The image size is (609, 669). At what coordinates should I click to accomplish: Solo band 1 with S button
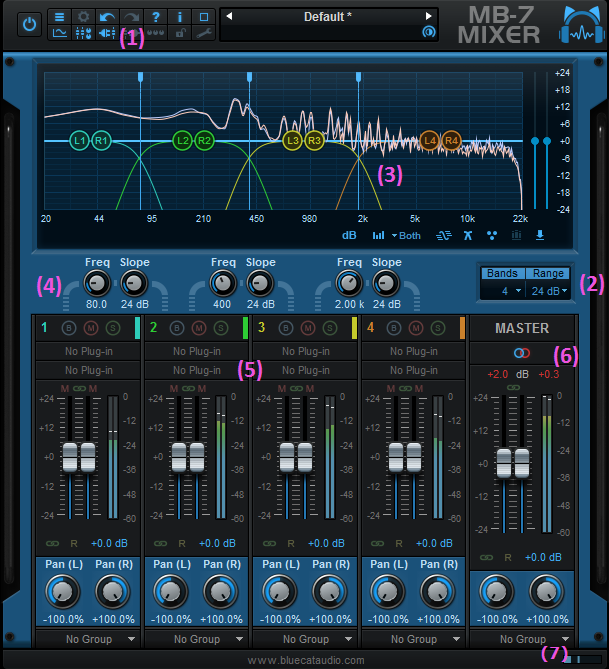113,328
